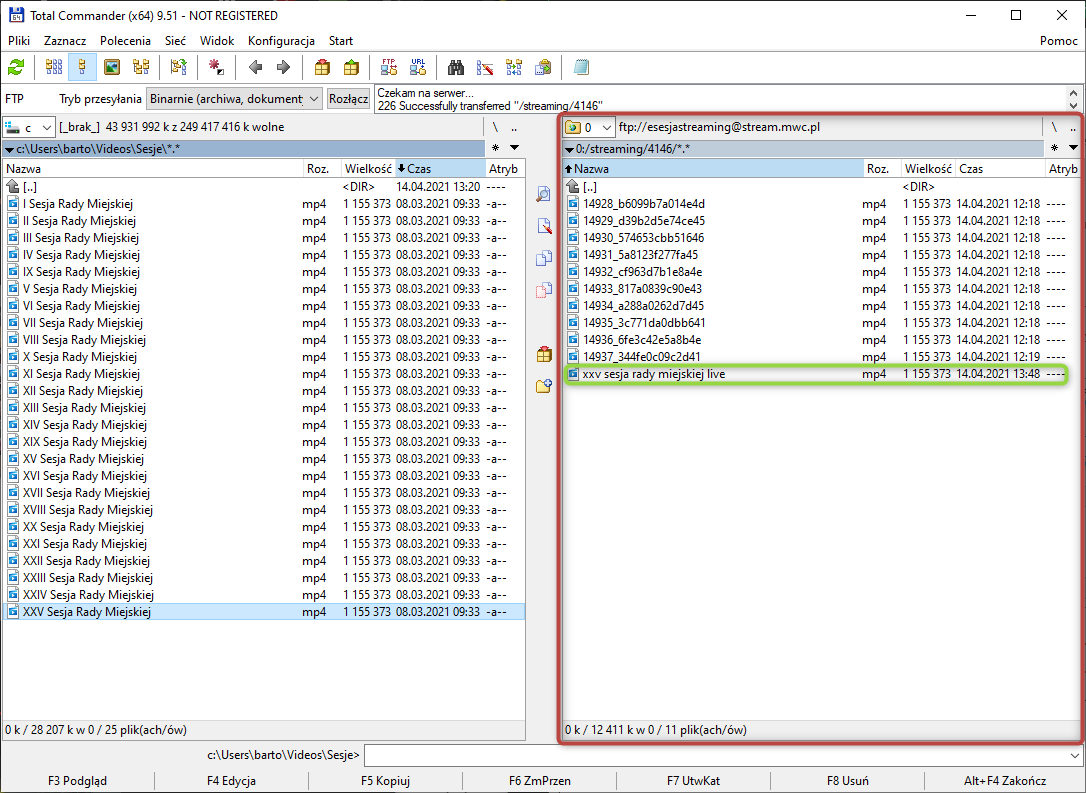Click the middle-bar view file magnifier icon
1086x793 pixels.
pos(544,194)
